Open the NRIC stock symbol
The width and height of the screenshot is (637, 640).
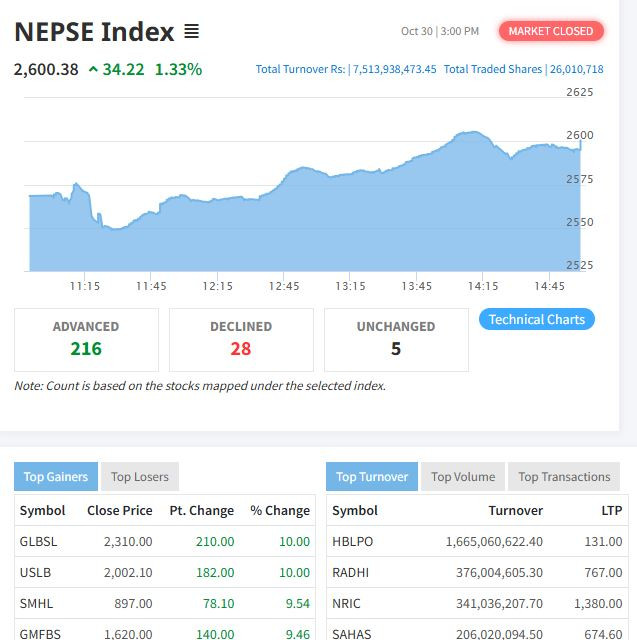click(x=346, y=604)
